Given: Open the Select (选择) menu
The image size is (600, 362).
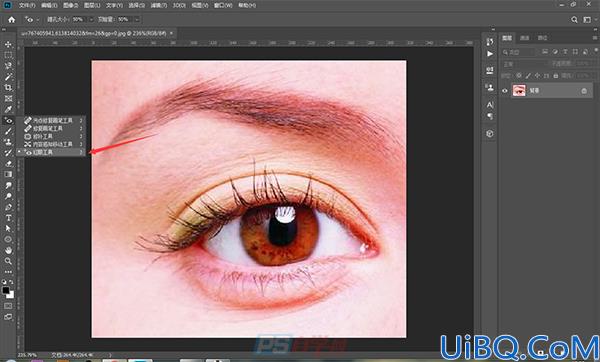Looking at the screenshot, I should tap(137, 5).
